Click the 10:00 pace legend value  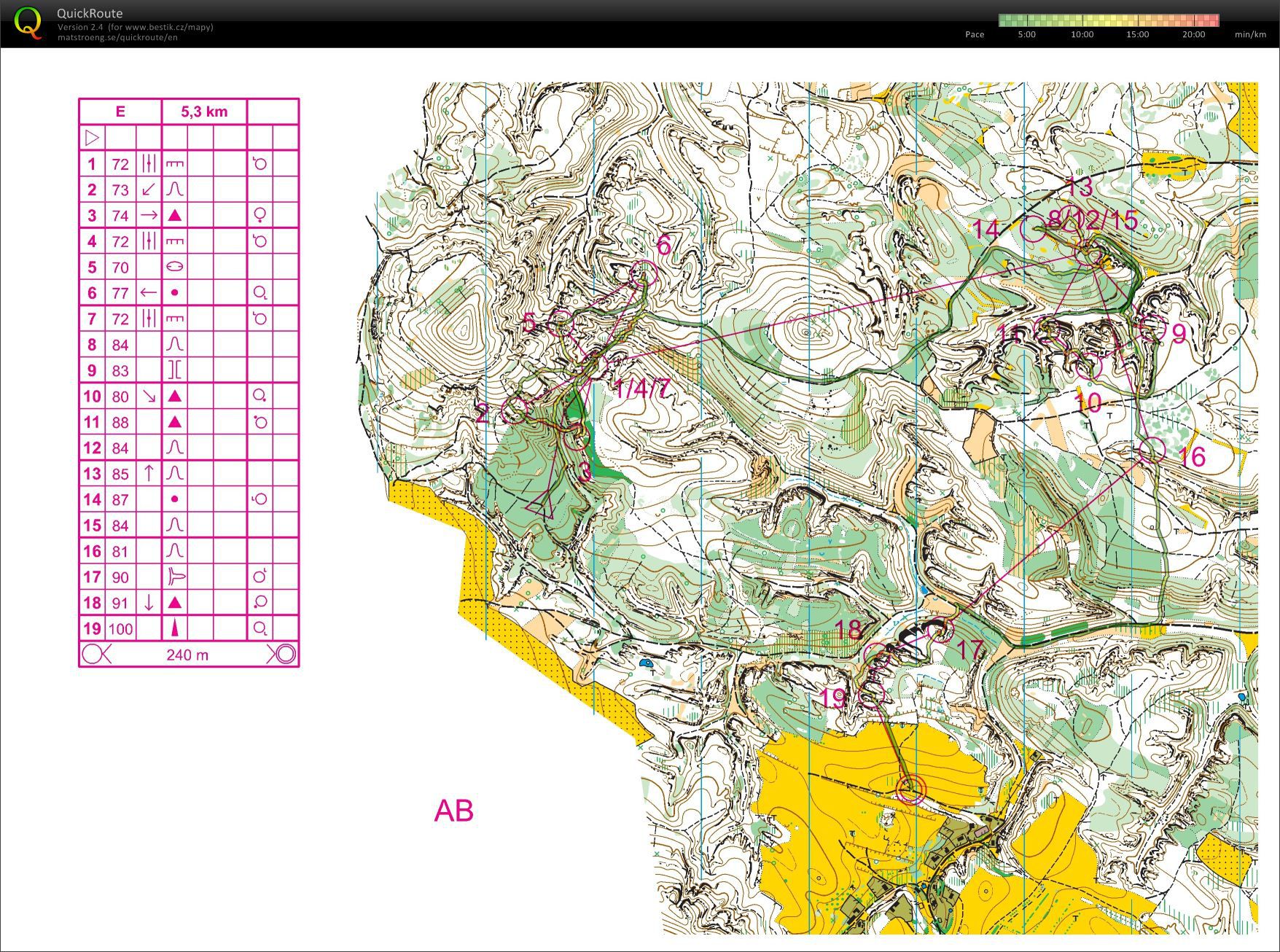pos(1082,34)
